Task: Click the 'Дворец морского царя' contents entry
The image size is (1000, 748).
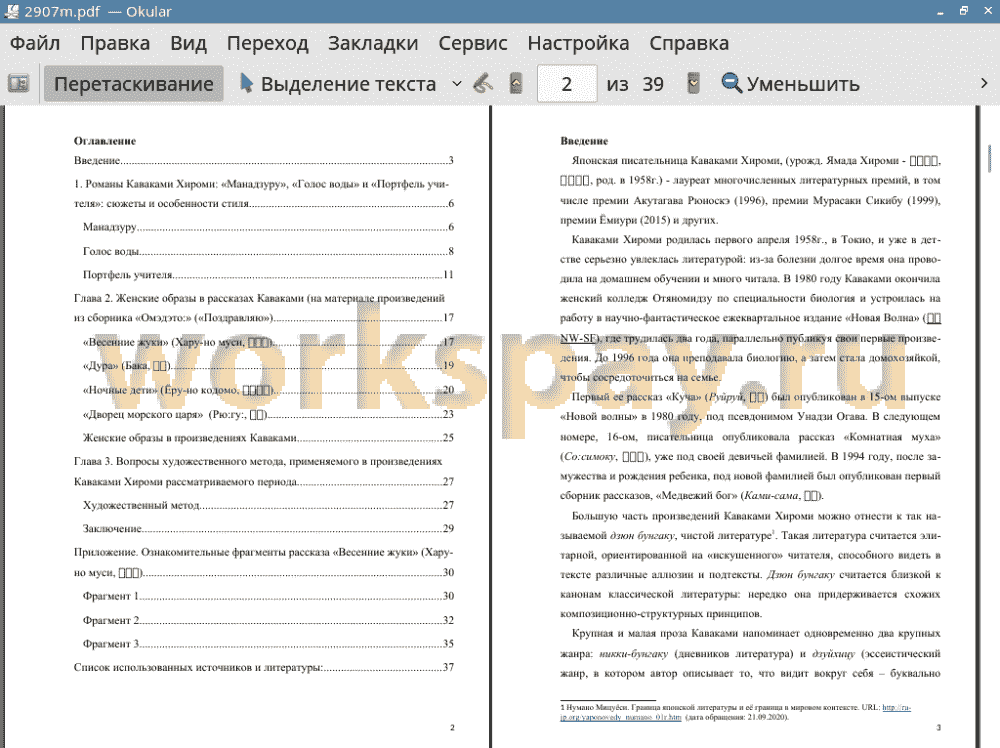Action: tap(268, 414)
